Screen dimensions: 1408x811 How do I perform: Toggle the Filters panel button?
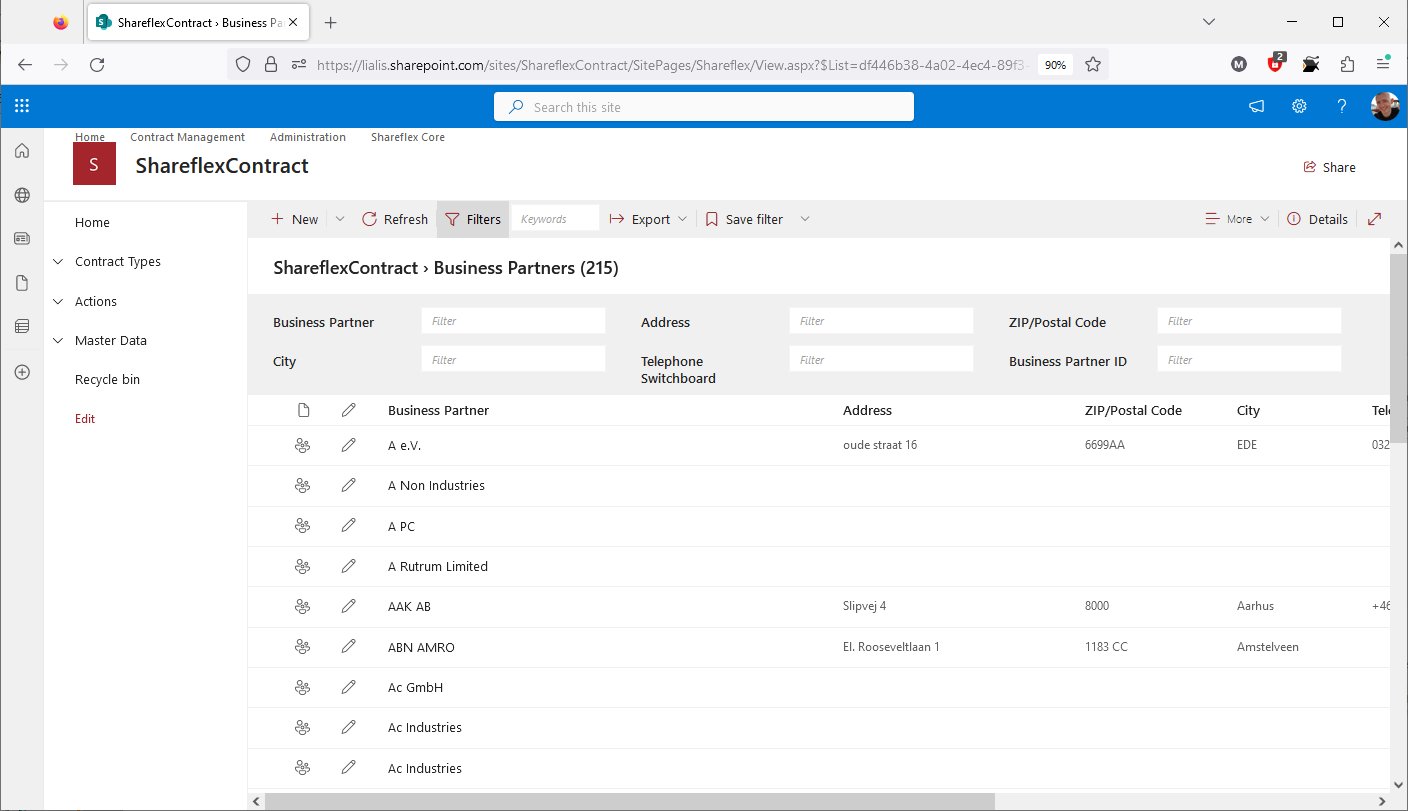tap(473, 219)
